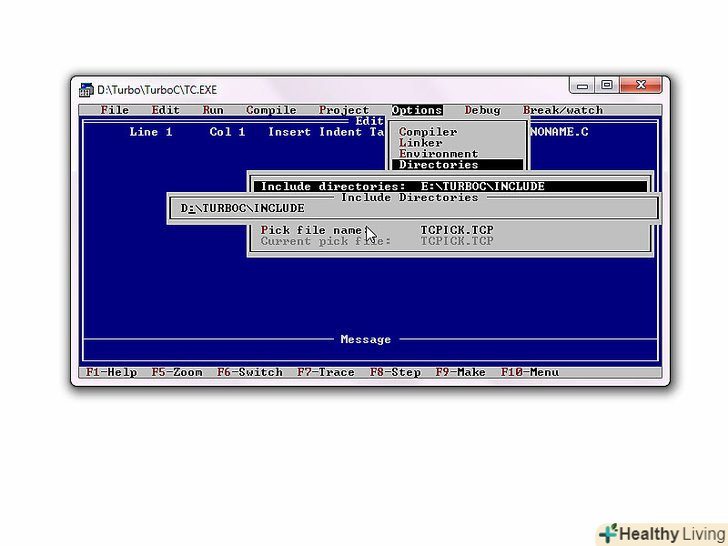The width and height of the screenshot is (728, 546).
Task: Open the File menu
Action: (x=115, y=111)
